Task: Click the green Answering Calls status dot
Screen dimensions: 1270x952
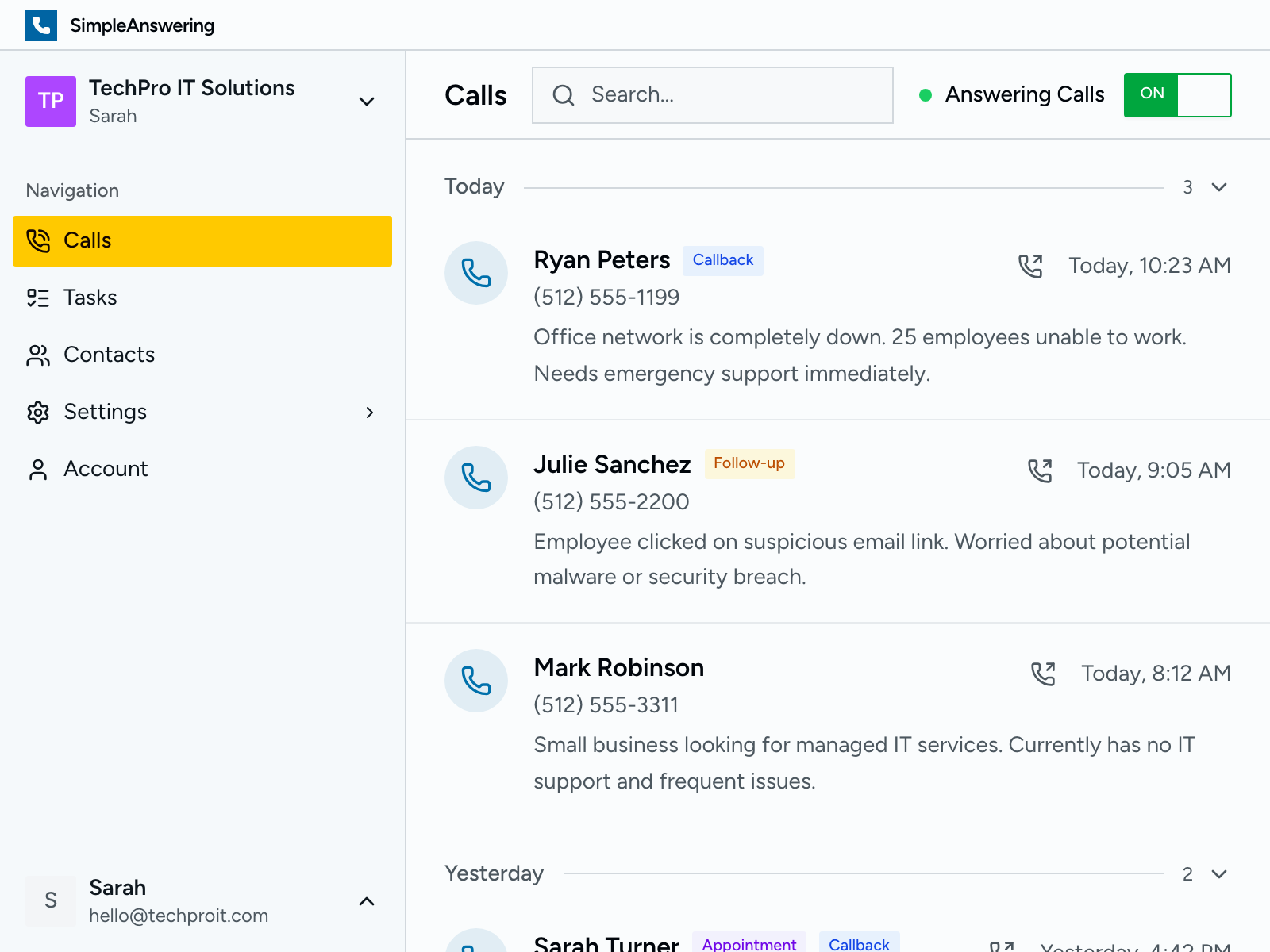Action: [926, 95]
